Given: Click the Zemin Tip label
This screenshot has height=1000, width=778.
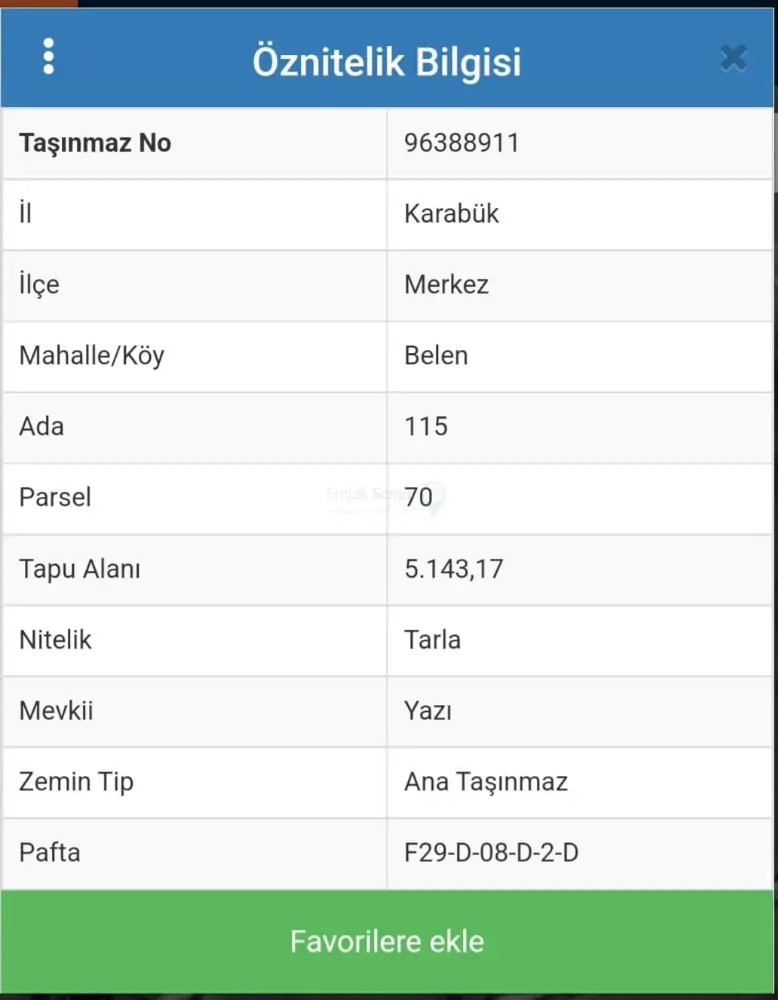Looking at the screenshot, I should [x=76, y=782].
